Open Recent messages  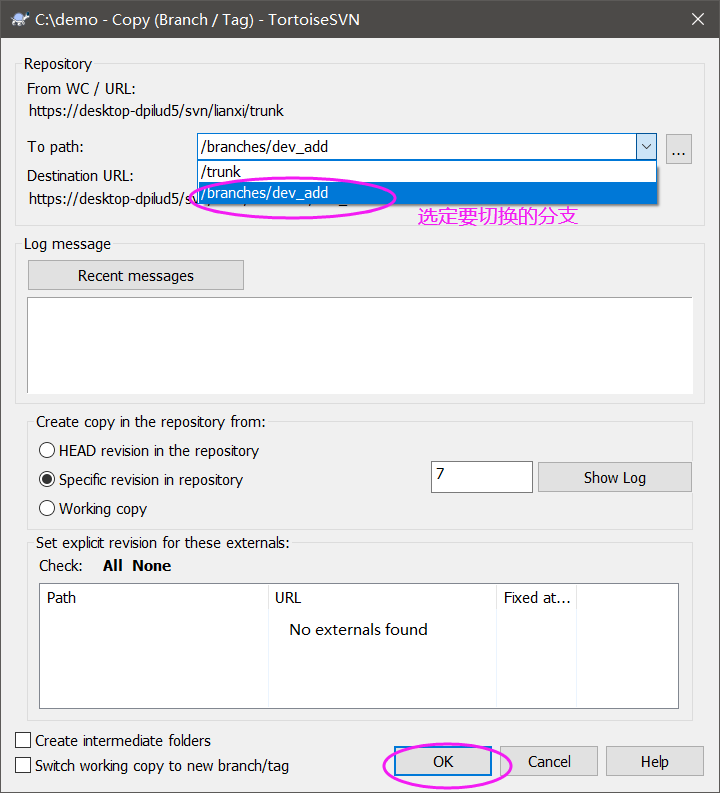pyautogui.click(x=136, y=276)
